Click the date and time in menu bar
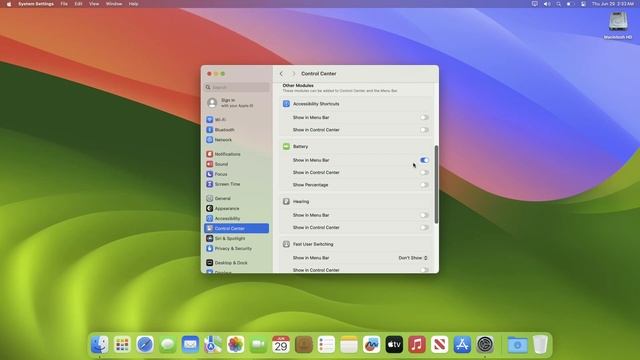Screen dimensions: 640x360 pyautogui.click(x=613, y=4)
